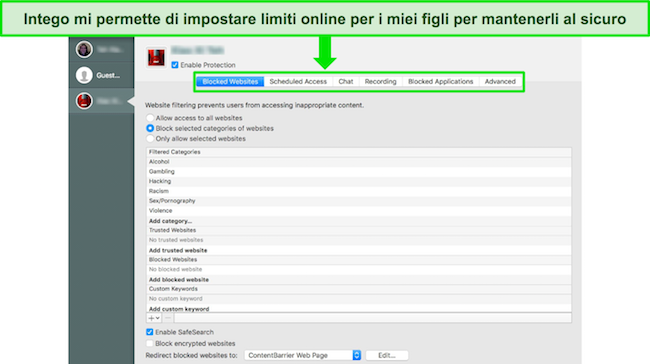
Task: Switch to the Blocked Websites tab
Action: (x=230, y=82)
